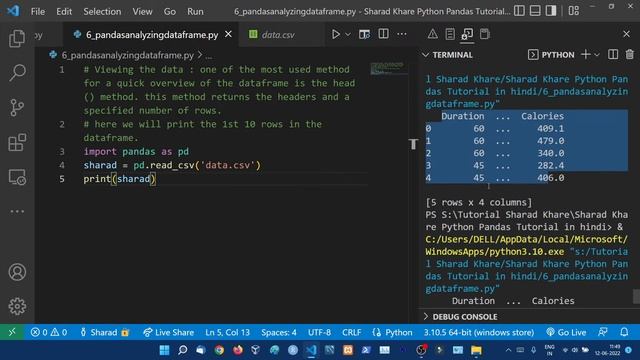Open the Accounts menu icon
The image size is (640, 360).
click(17, 272)
